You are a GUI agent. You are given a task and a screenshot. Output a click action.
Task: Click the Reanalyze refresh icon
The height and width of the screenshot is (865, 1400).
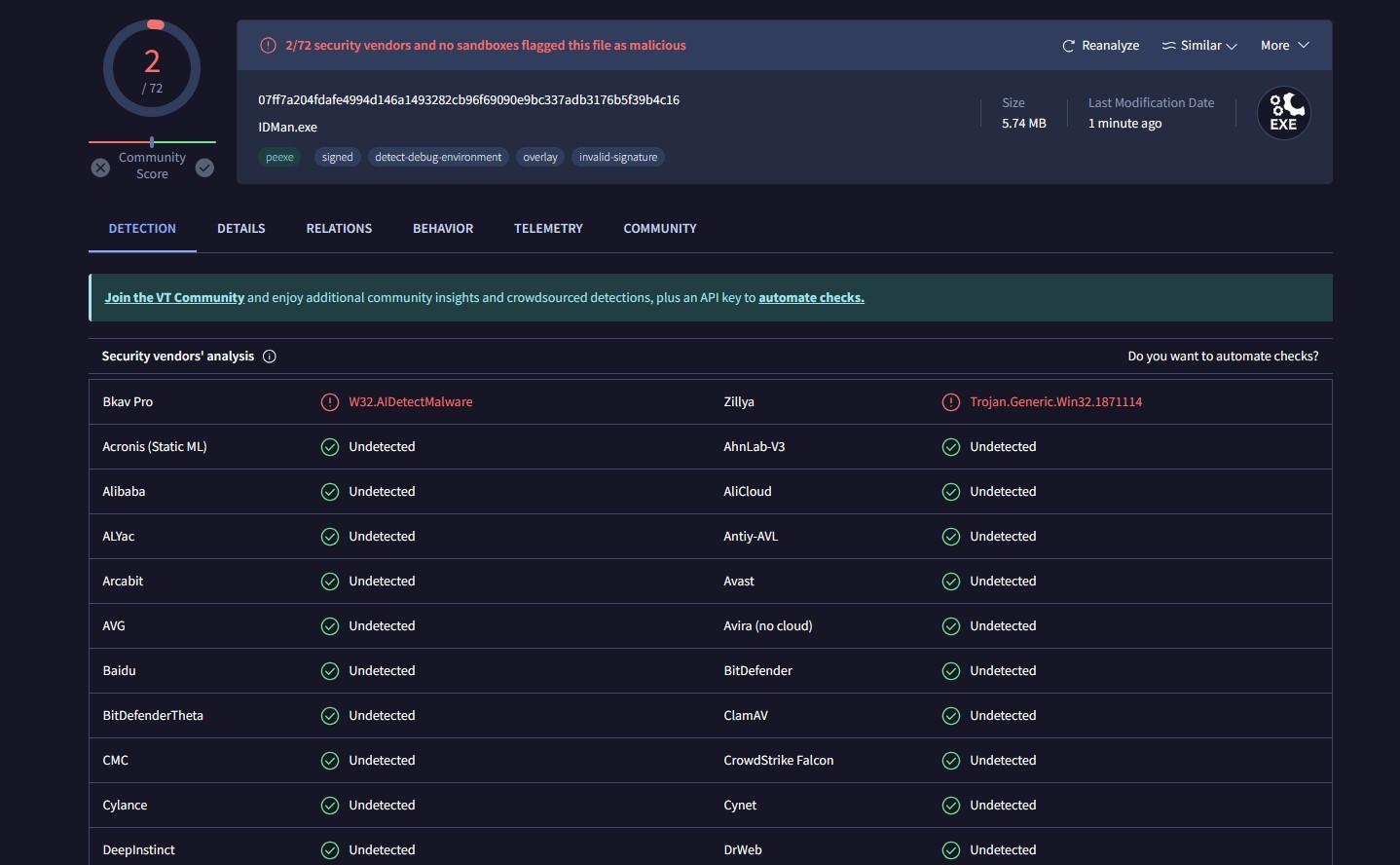tap(1068, 46)
